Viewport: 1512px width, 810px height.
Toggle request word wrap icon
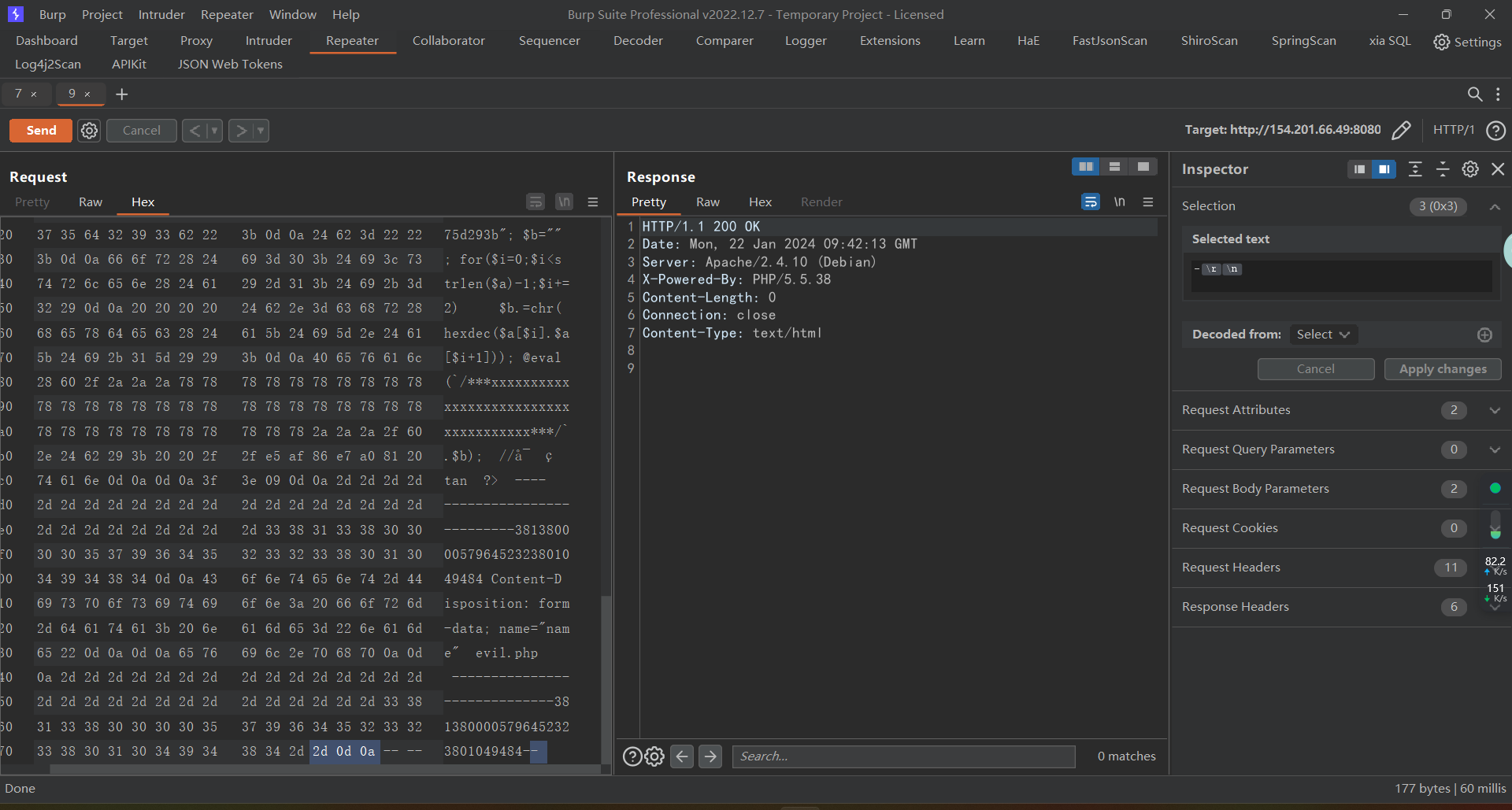tap(535, 202)
